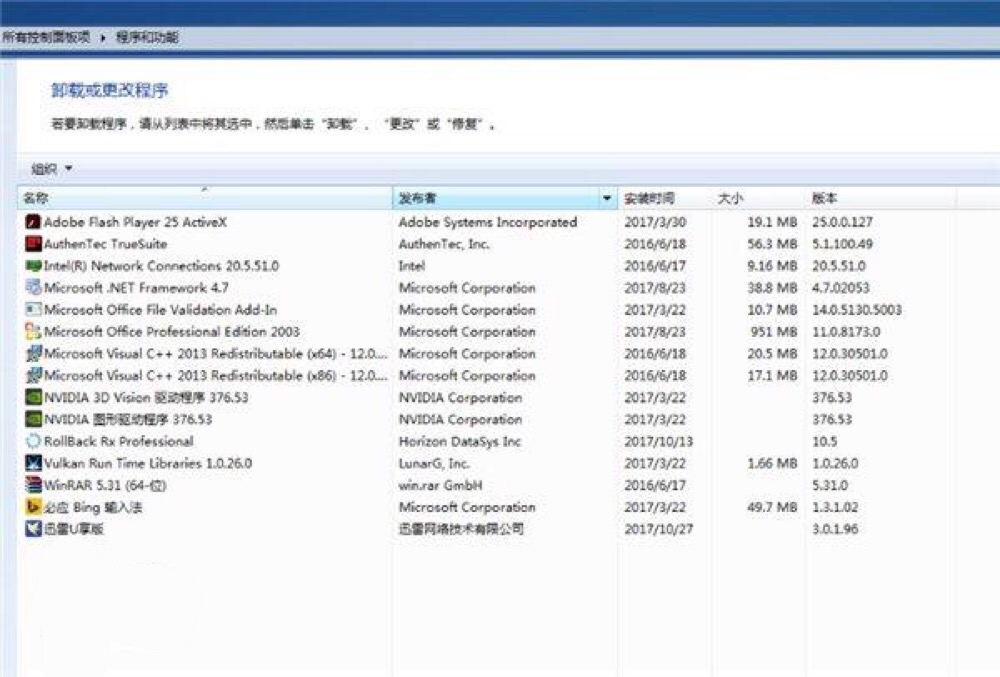Screen dimensions: 1000x677
Task: Select the 迅雷U享版 entry
Action: tap(73, 528)
